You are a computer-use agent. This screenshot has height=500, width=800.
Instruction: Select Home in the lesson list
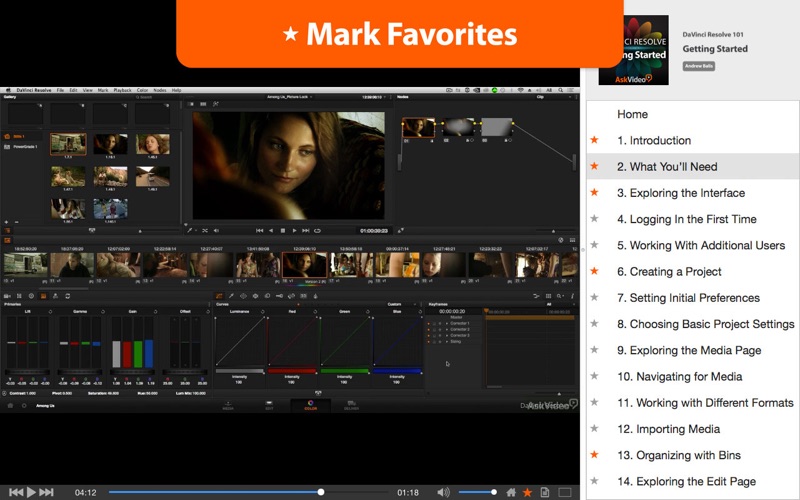(632, 114)
